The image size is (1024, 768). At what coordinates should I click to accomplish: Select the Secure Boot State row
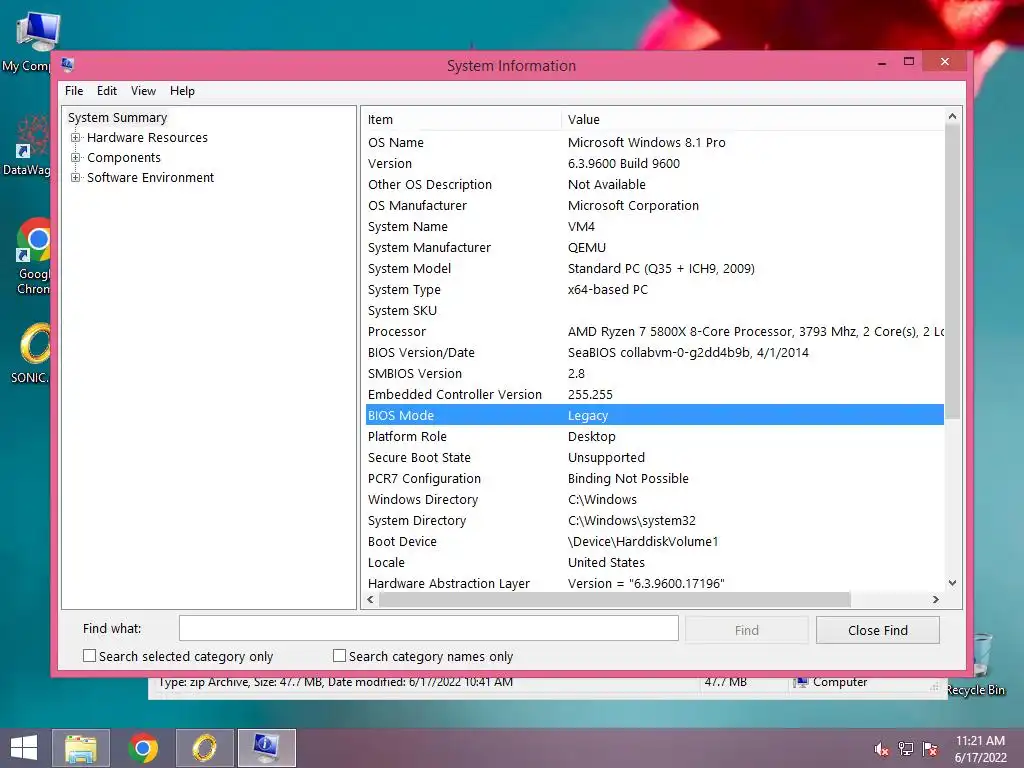[x=654, y=457]
